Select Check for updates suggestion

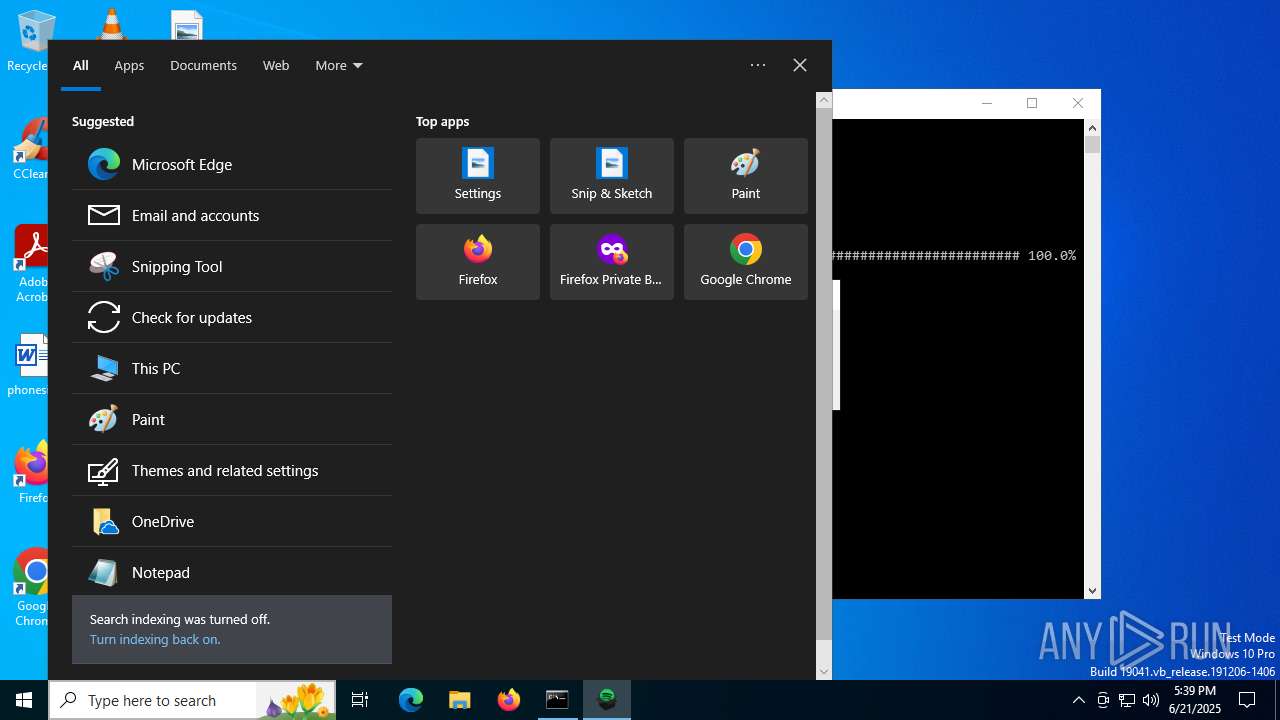click(232, 318)
